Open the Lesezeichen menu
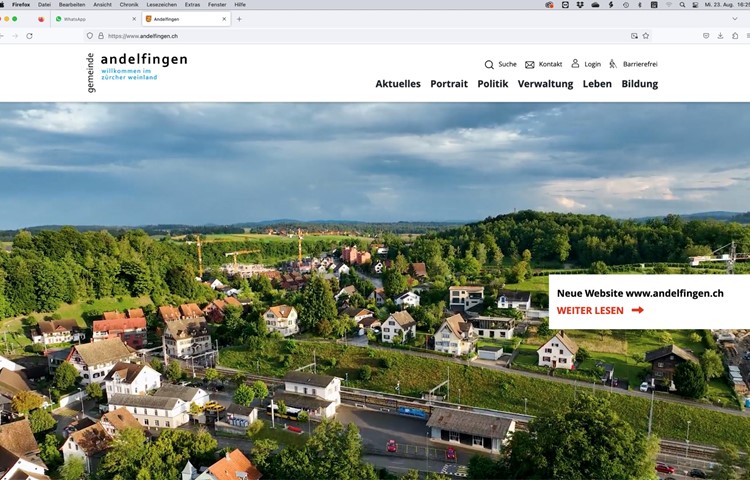750x480 pixels. (x=161, y=5)
